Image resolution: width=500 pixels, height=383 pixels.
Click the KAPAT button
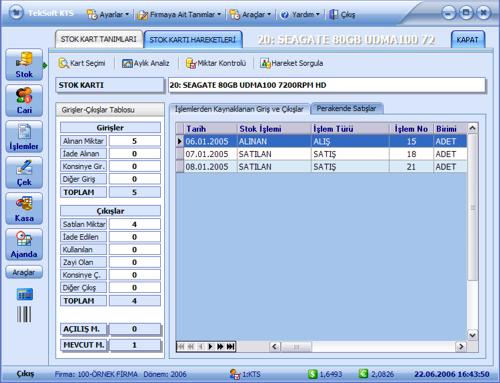click(467, 40)
